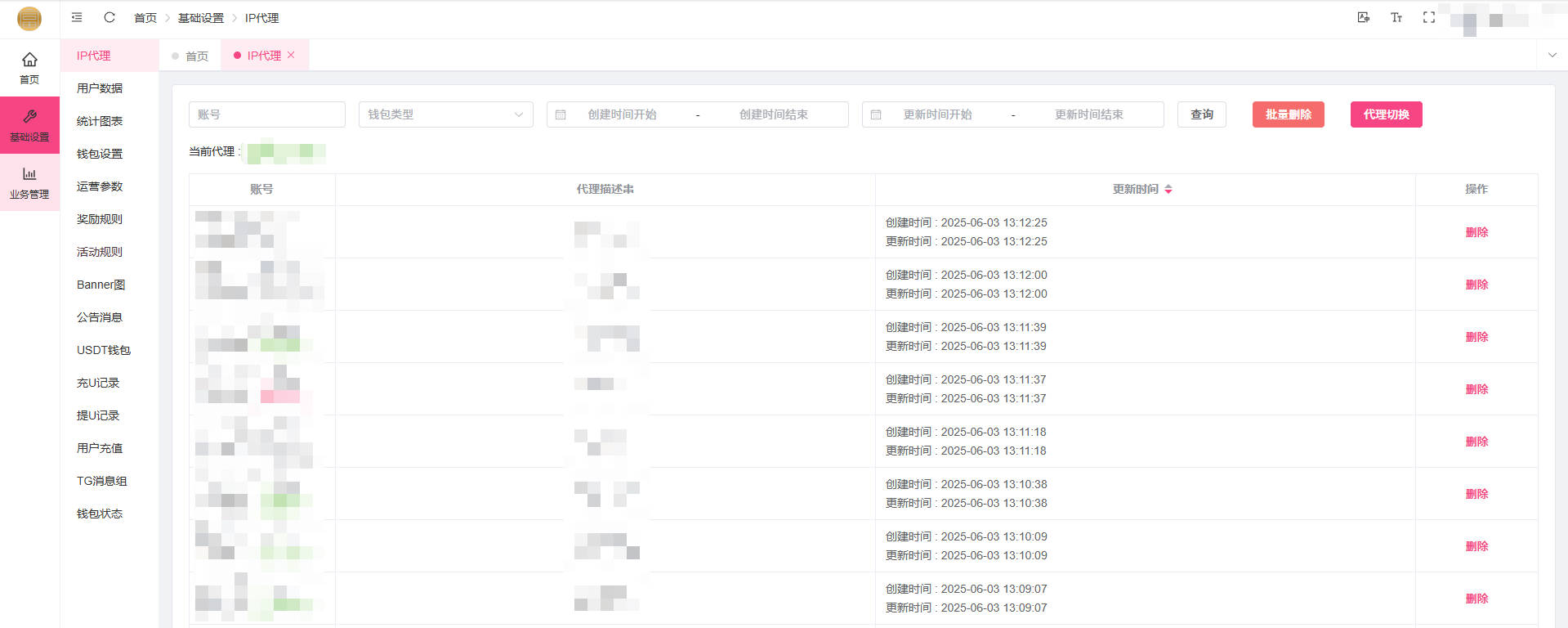Open 创建时间开始 date picker
This screenshot has height=628, width=1568.
(x=622, y=114)
